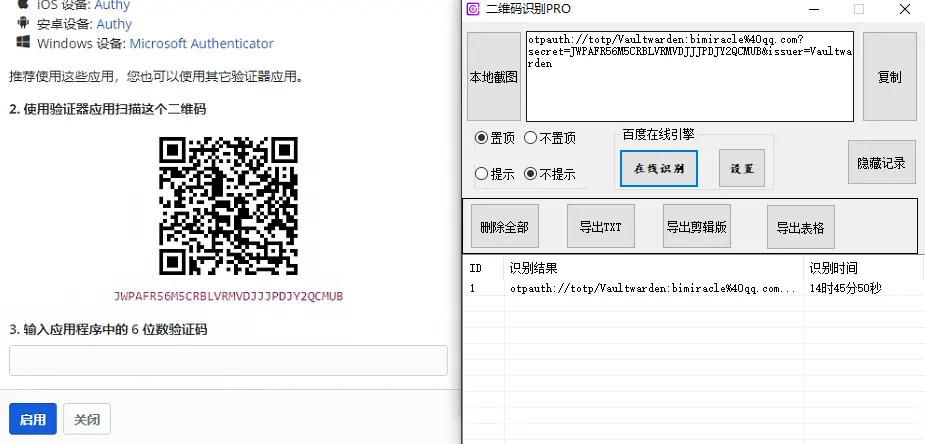Close the 二维码识别PRO window
925x444 pixels.
click(x=904, y=9)
